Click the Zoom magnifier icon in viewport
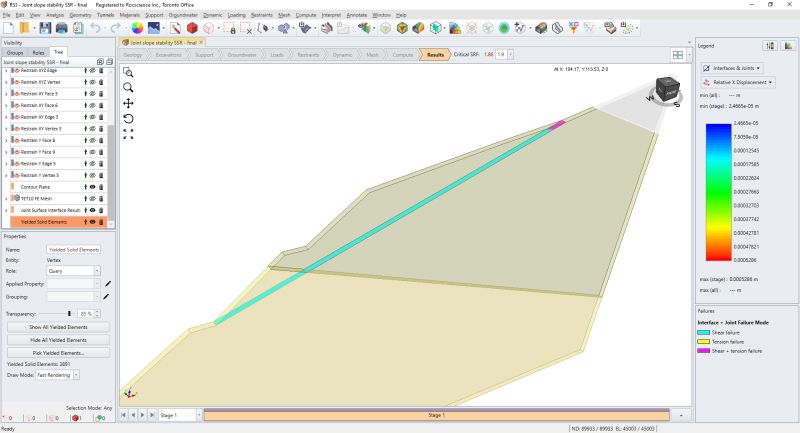This screenshot has height=433, width=800. 128,88
